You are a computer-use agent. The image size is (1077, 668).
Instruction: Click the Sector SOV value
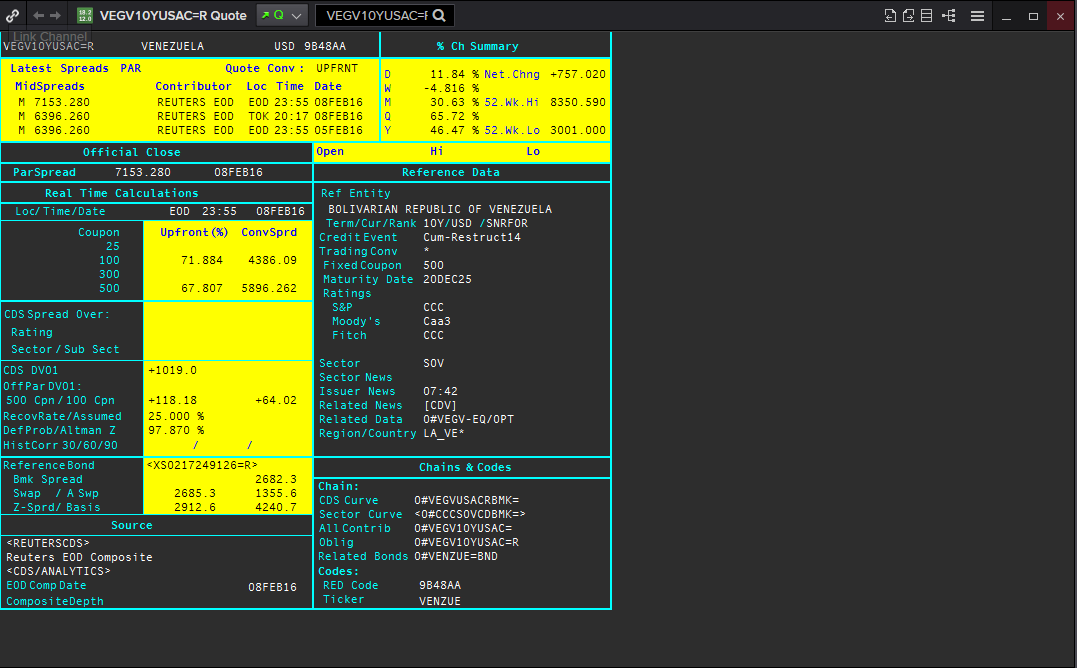(x=433, y=363)
